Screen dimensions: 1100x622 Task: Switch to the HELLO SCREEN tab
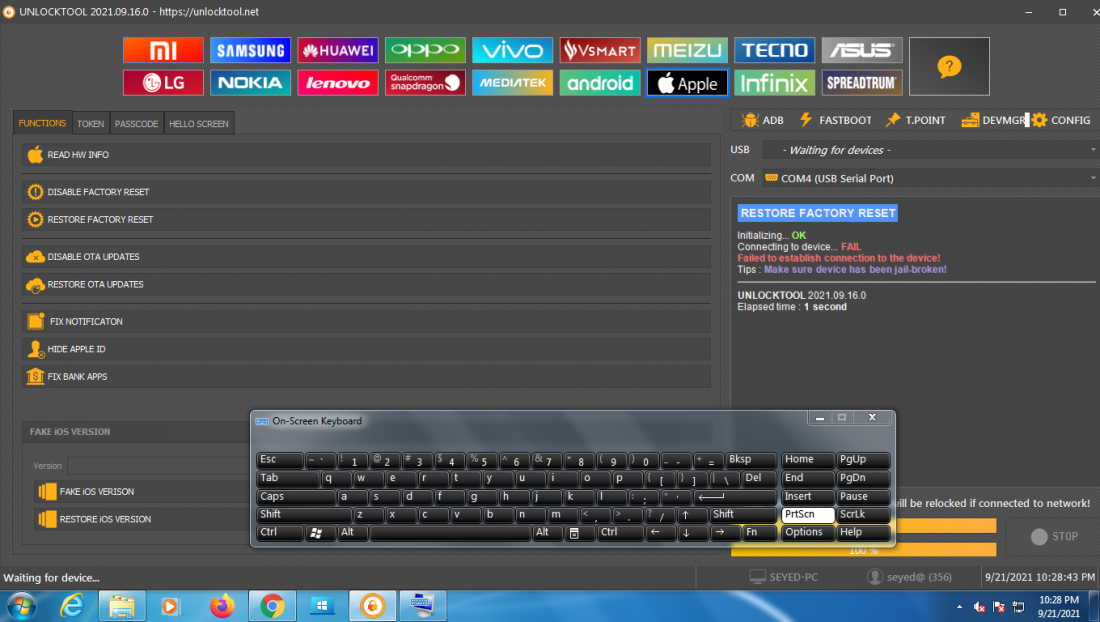click(199, 123)
